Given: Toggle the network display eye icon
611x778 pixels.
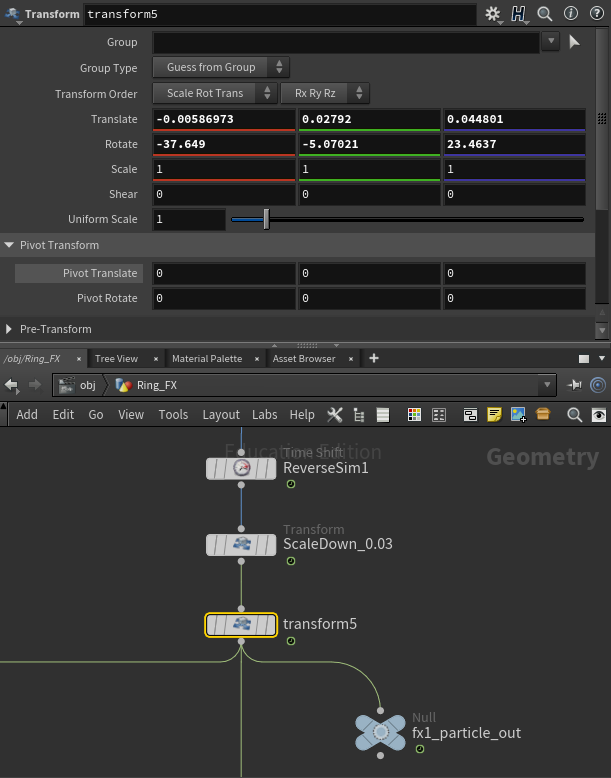Looking at the screenshot, I should point(599,415).
